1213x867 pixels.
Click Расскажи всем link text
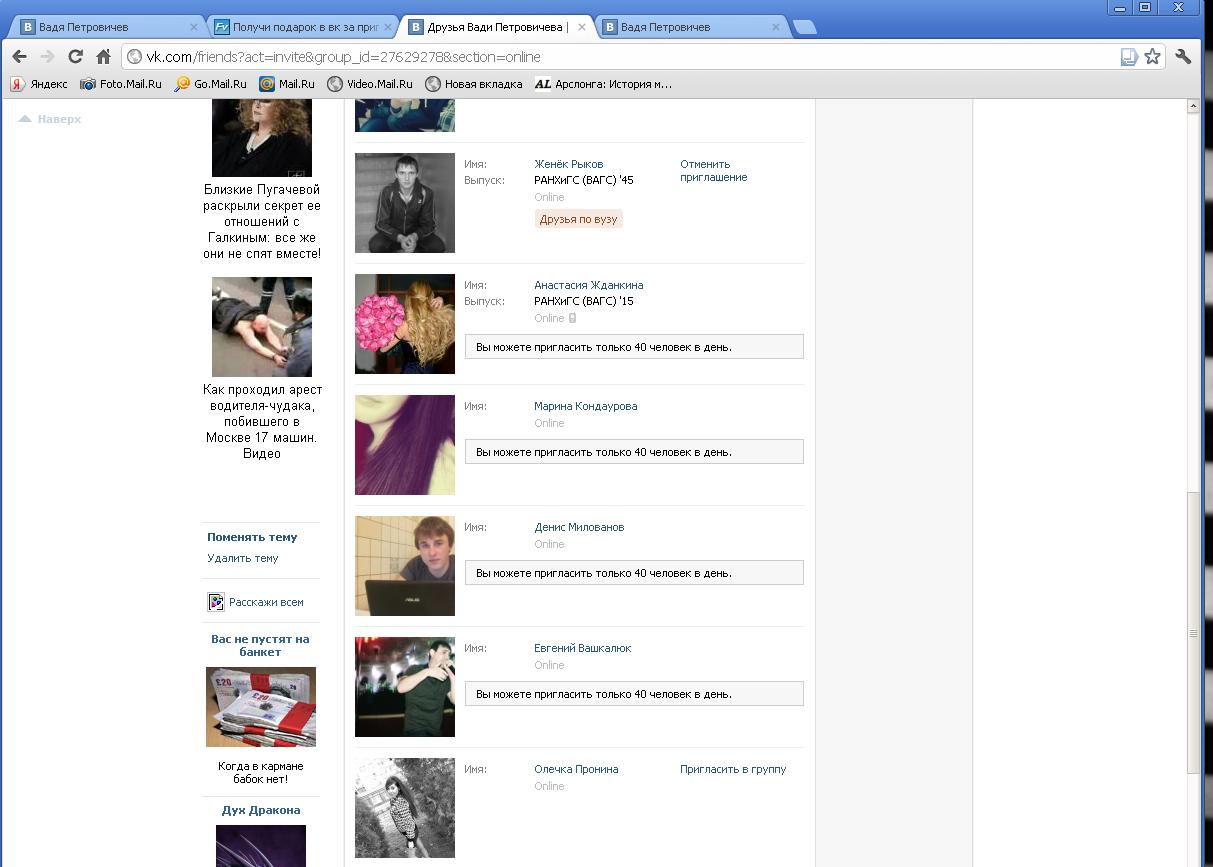click(x=266, y=602)
